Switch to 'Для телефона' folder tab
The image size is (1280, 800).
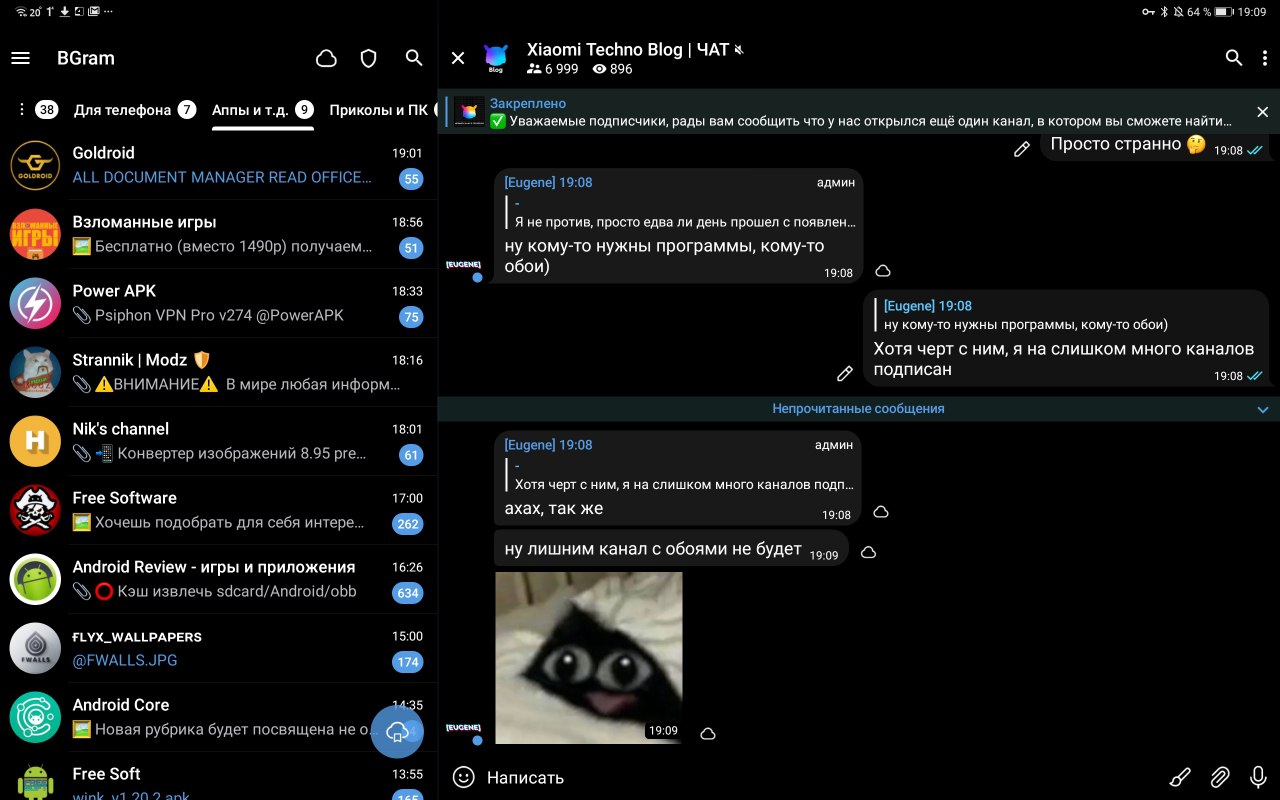click(x=135, y=110)
